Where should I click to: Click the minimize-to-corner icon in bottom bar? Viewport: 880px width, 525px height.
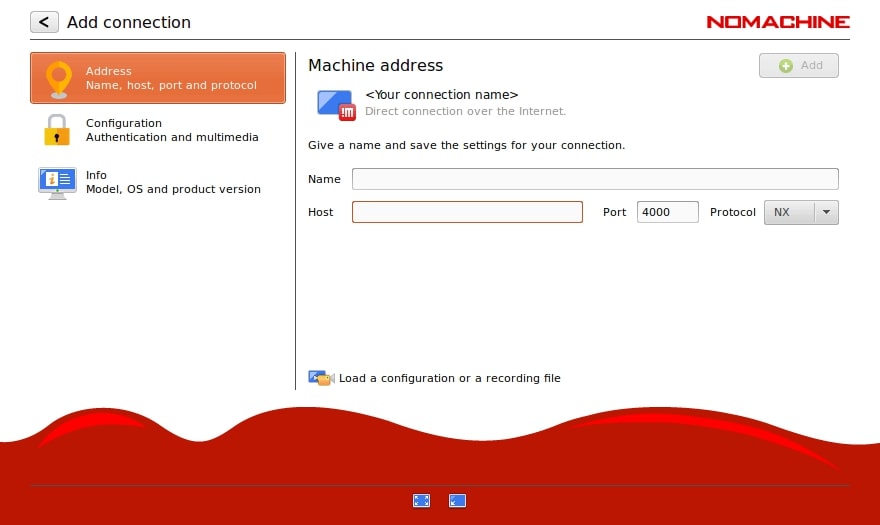click(x=457, y=501)
